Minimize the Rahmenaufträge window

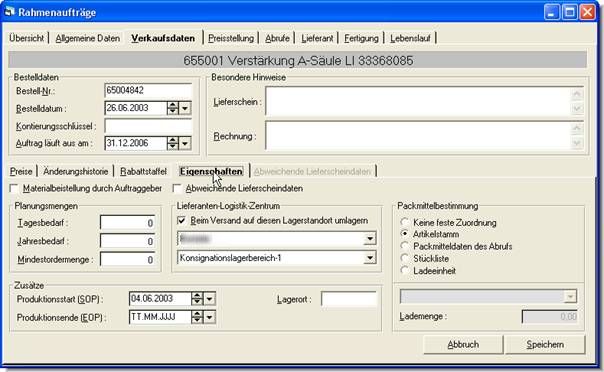coord(552,12)
